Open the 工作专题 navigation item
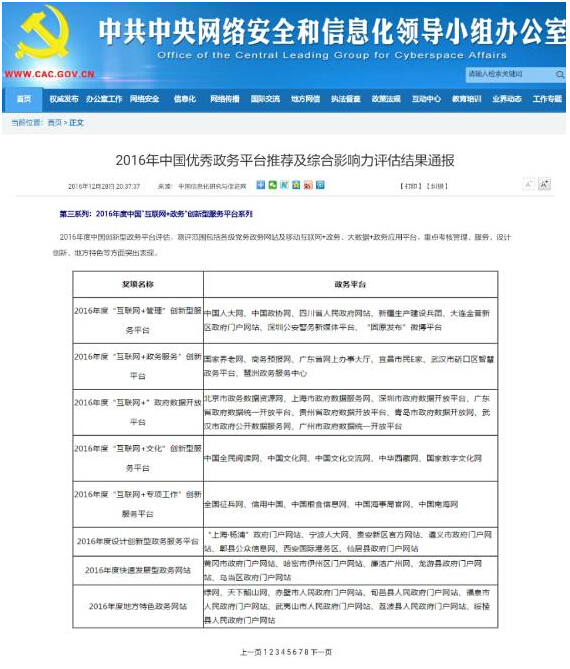This screenshot has height=669, width=570. click(547, 99)
